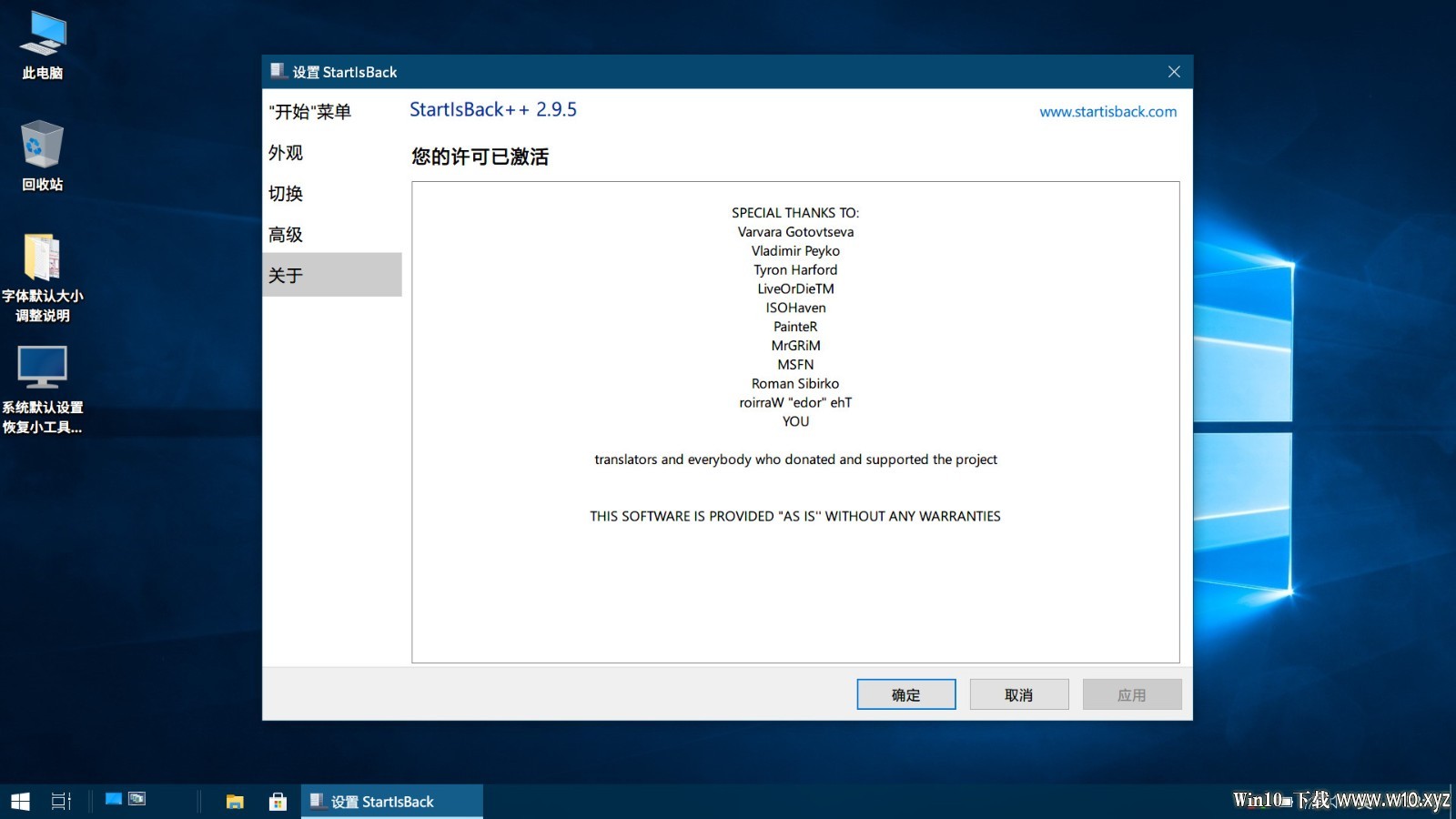Image resolution: width=1456 pixels, height=819 pixels.
Task: Select the 字体默认大小调整说明 folder icon
Action: coord(42,278)
